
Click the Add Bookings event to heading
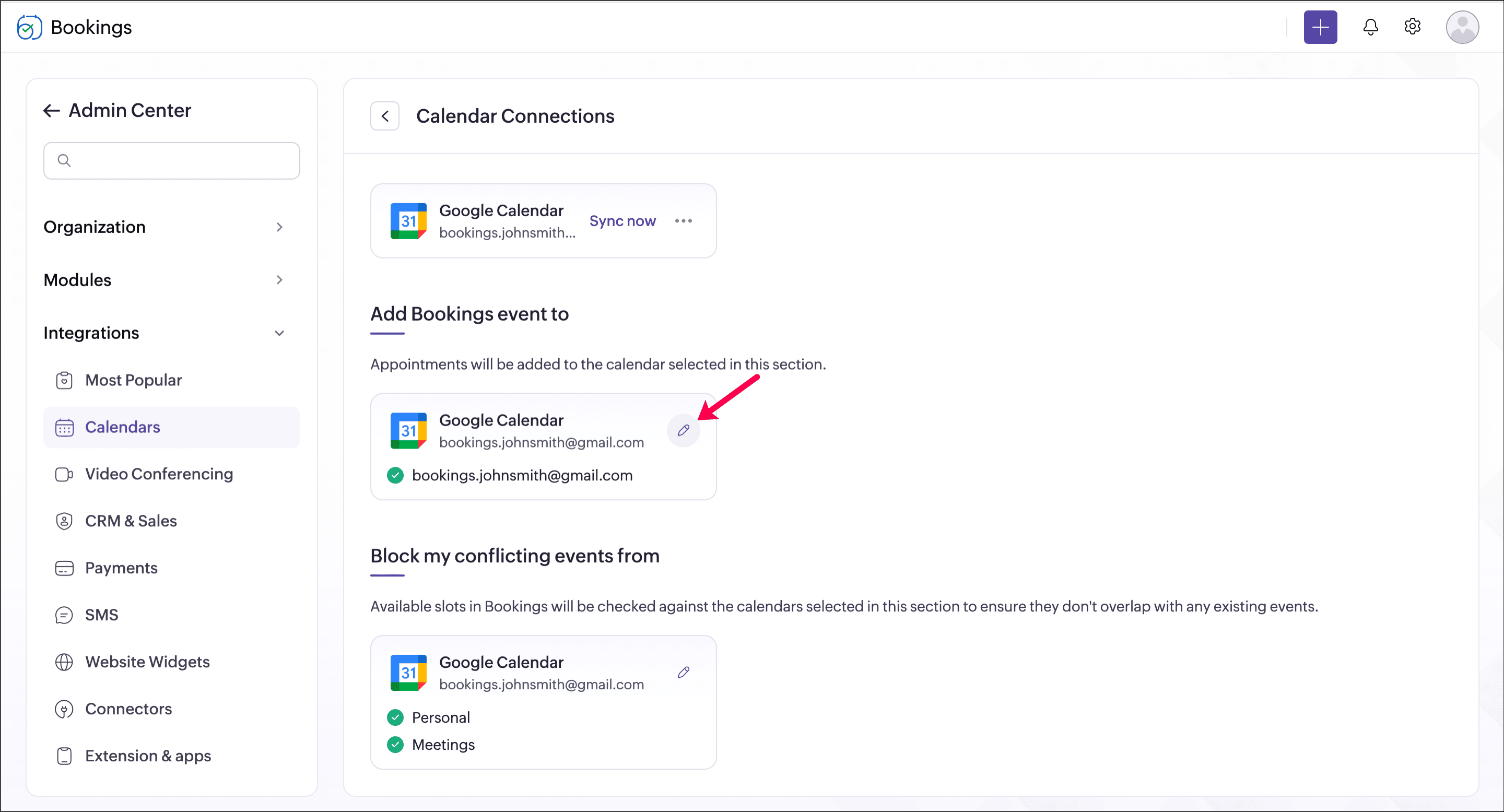point(469,314)
